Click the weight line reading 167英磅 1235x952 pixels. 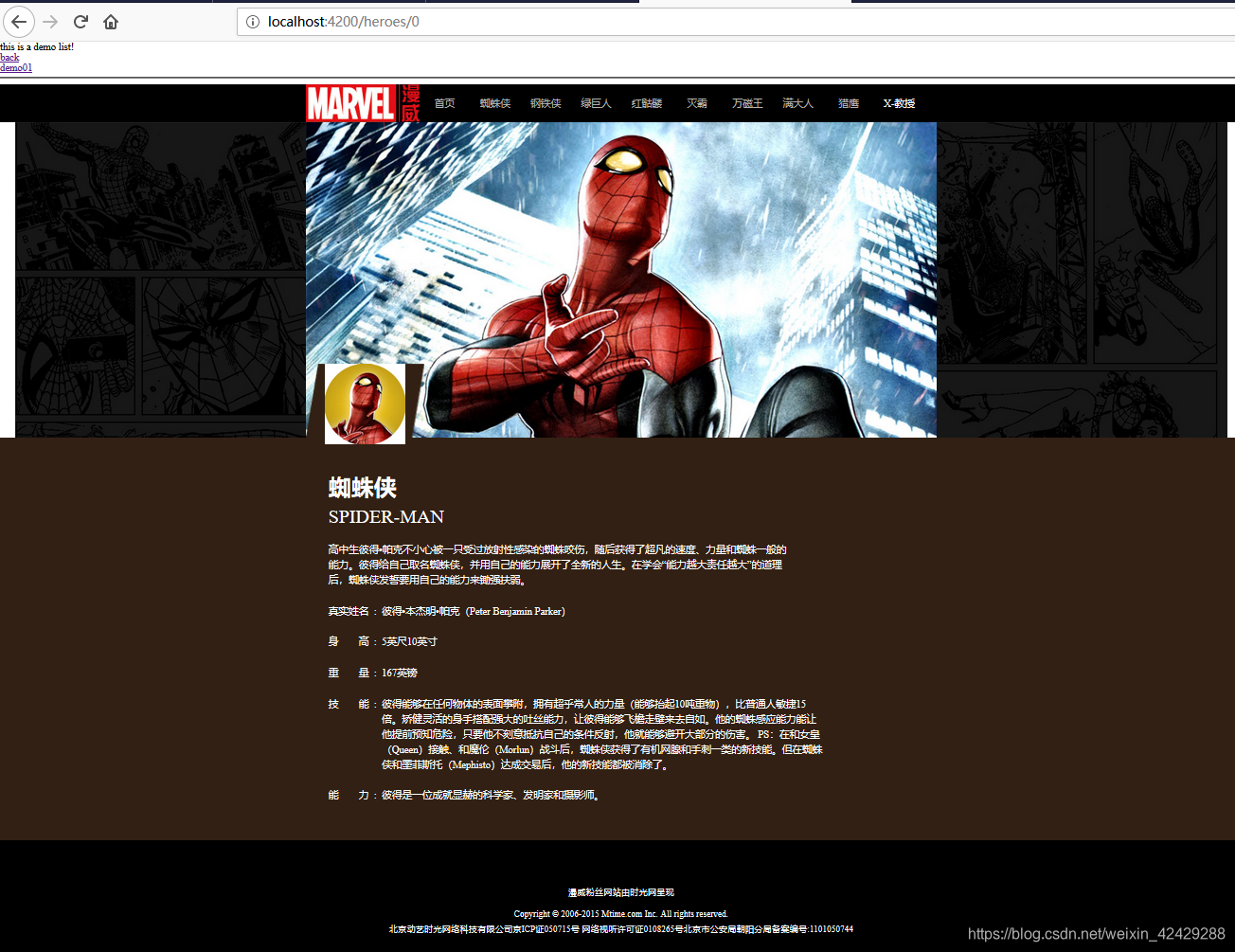coord(373,673)
